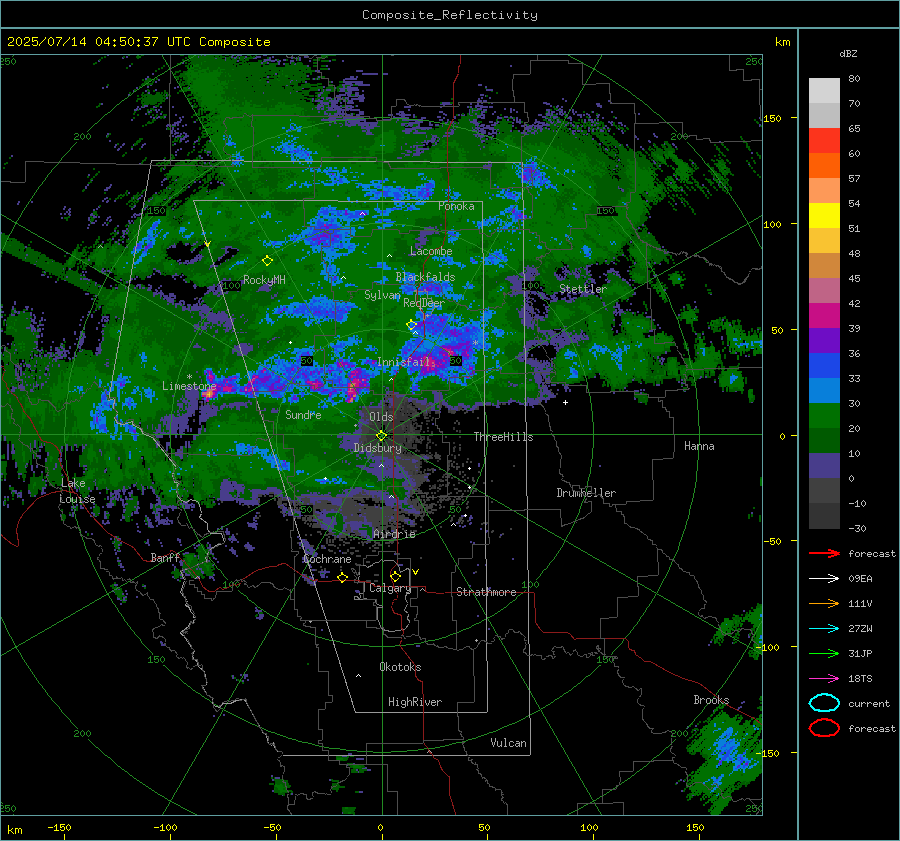Click the Airdrie city label

tap(394, 534)
